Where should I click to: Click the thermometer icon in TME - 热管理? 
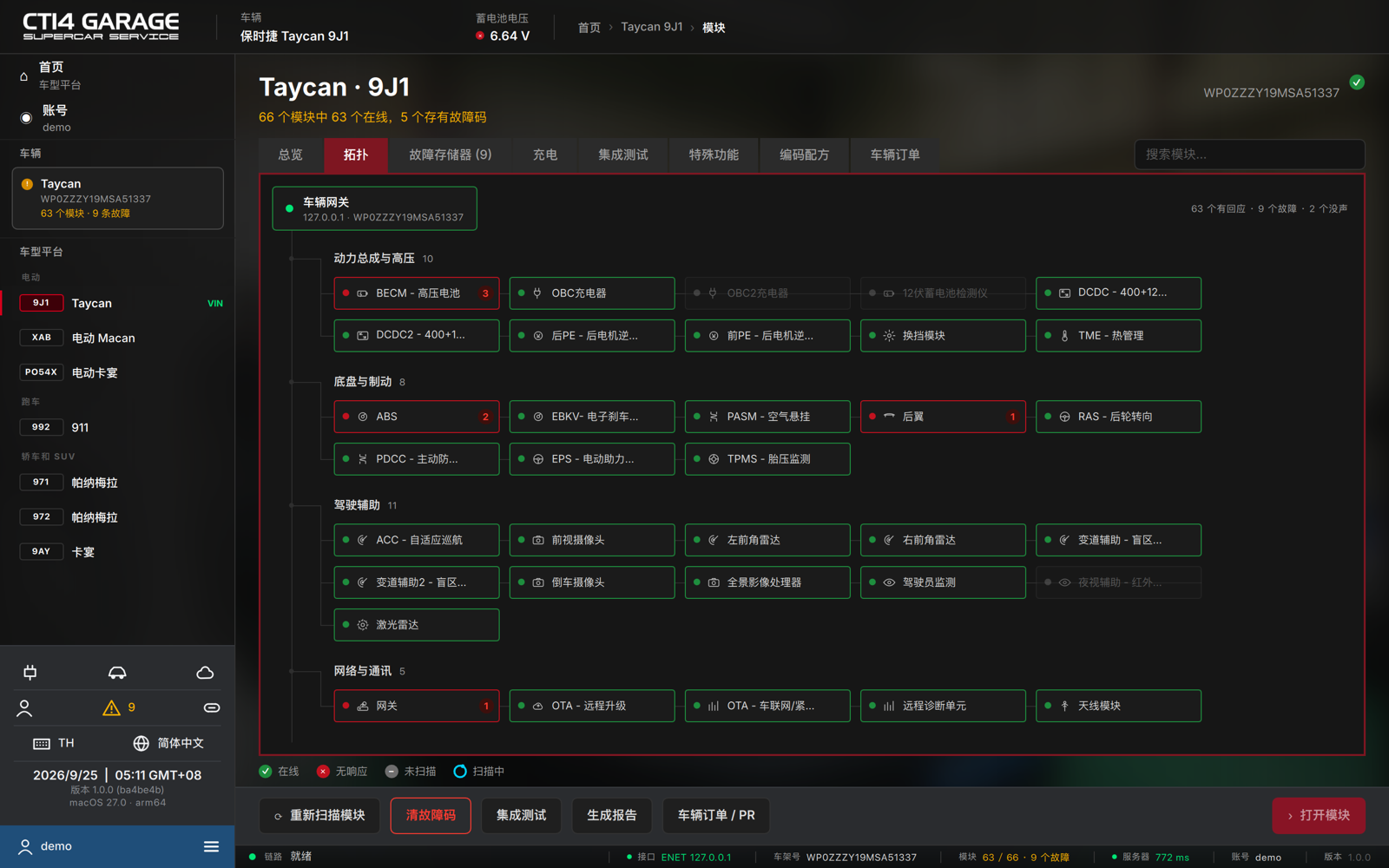[1064, 336]
